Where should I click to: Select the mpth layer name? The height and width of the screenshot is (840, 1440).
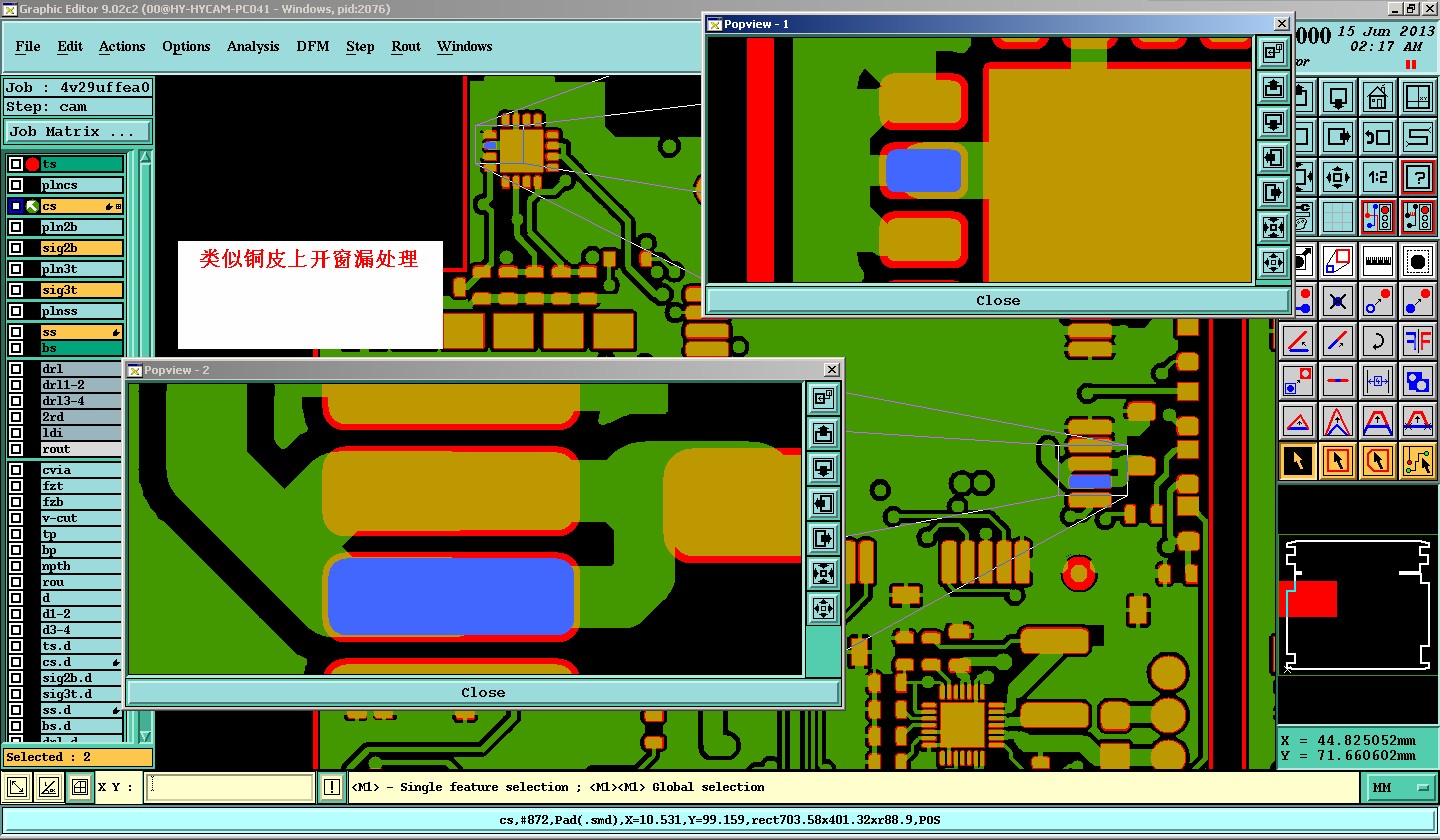click(82, 566)
